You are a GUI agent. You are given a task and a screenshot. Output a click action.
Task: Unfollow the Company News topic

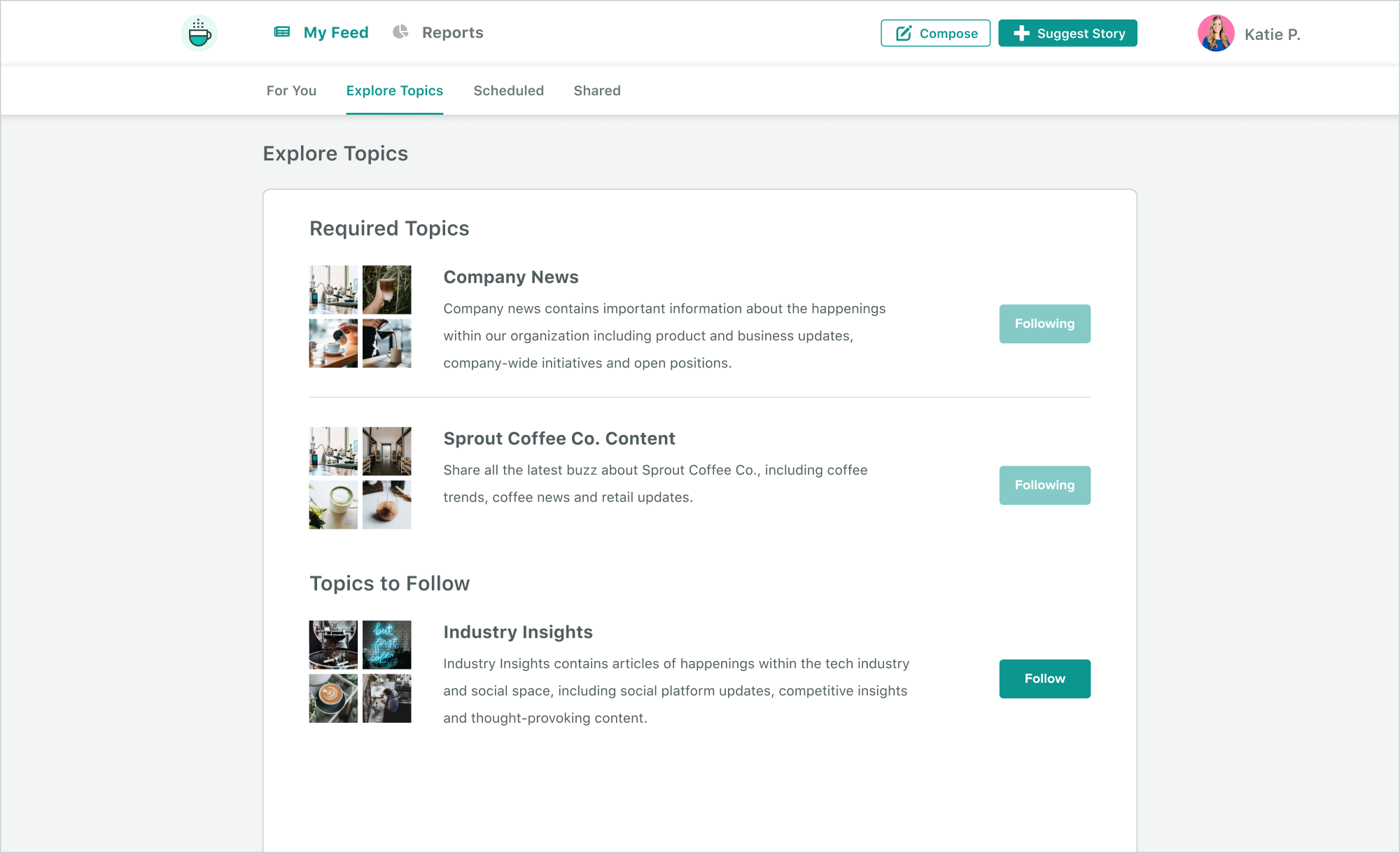tap(1044, 324)
